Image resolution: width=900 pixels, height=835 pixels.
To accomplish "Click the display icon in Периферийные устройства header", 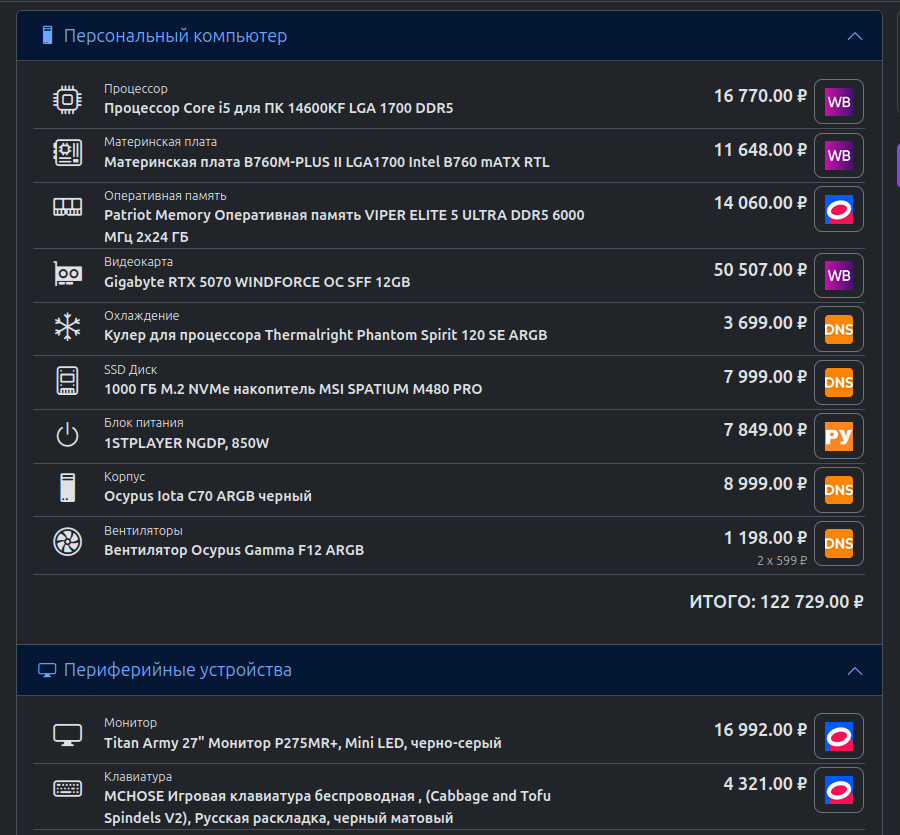I will click(x=47, y=670).
